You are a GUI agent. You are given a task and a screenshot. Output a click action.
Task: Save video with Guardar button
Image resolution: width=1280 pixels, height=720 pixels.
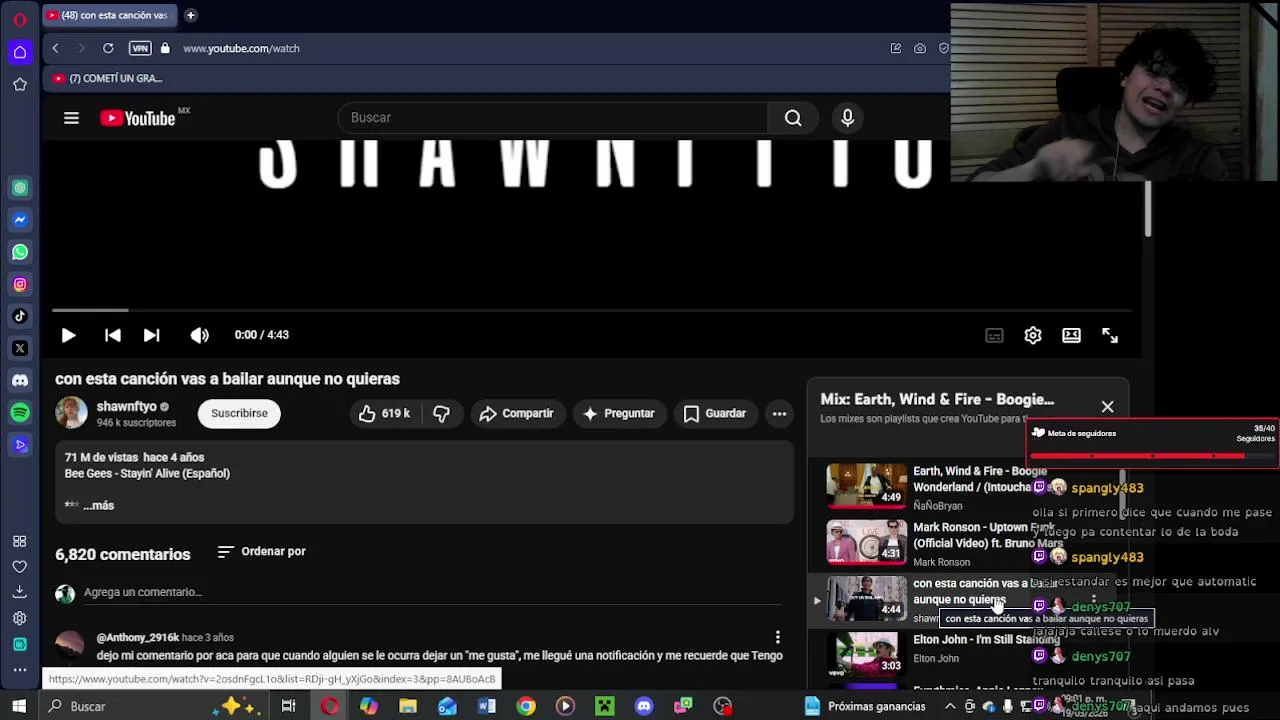(715, 413)
